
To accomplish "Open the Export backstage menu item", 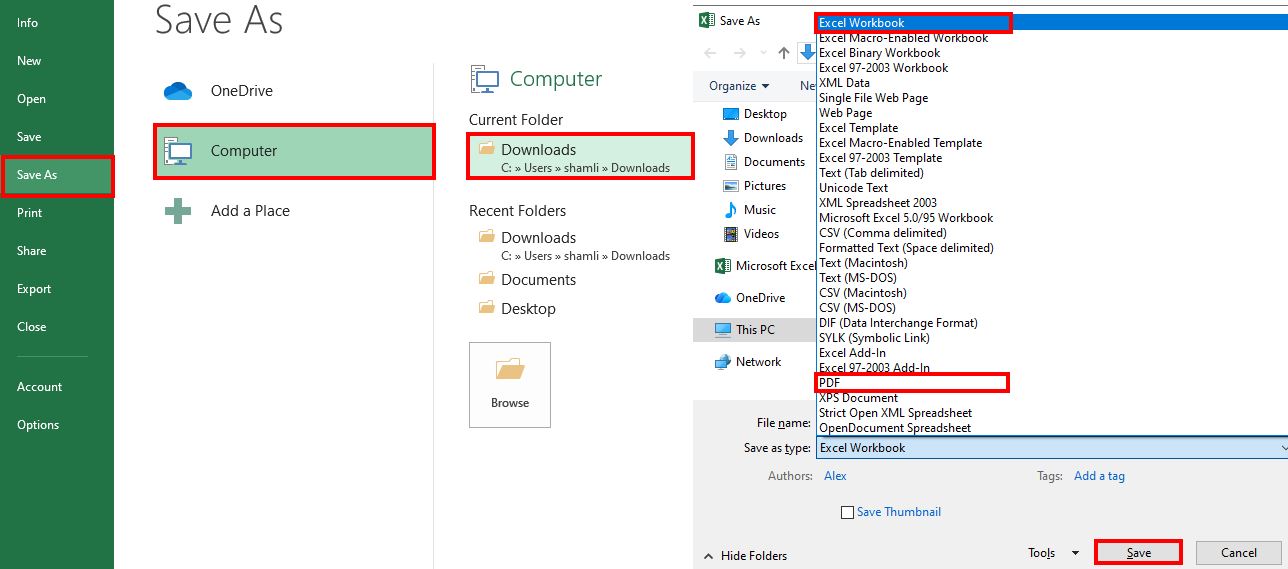I will (x=34, y=289).
